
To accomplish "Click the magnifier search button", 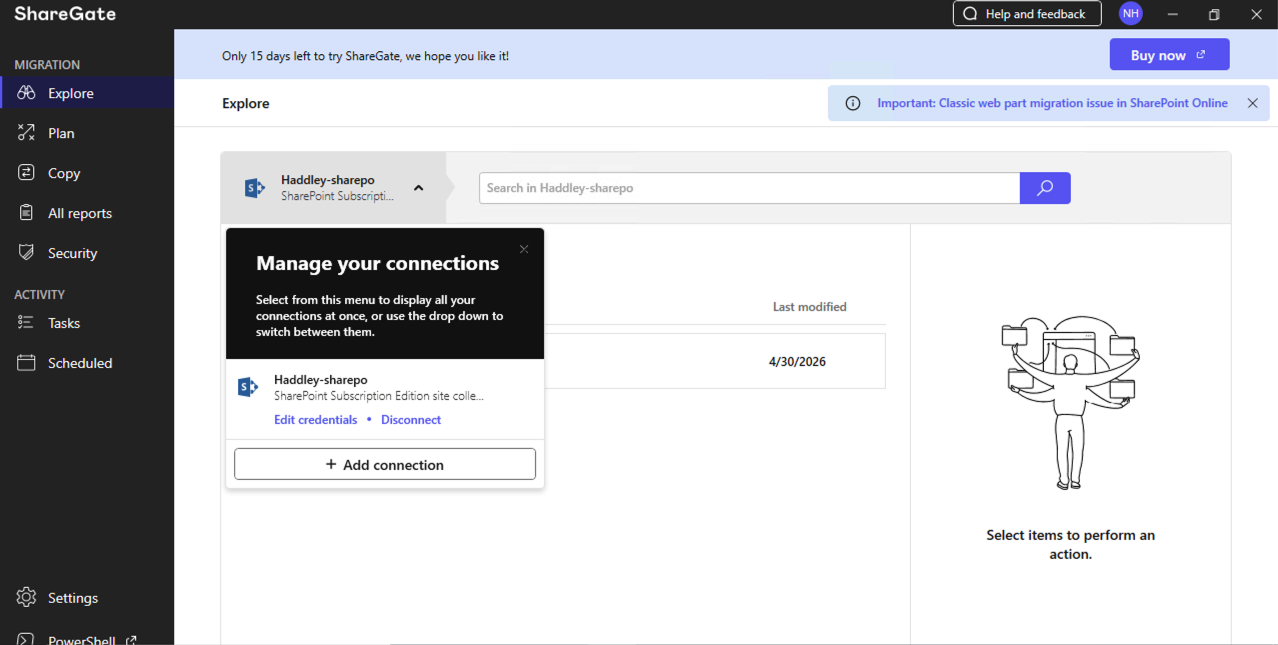I will [x=1045, y=188].
